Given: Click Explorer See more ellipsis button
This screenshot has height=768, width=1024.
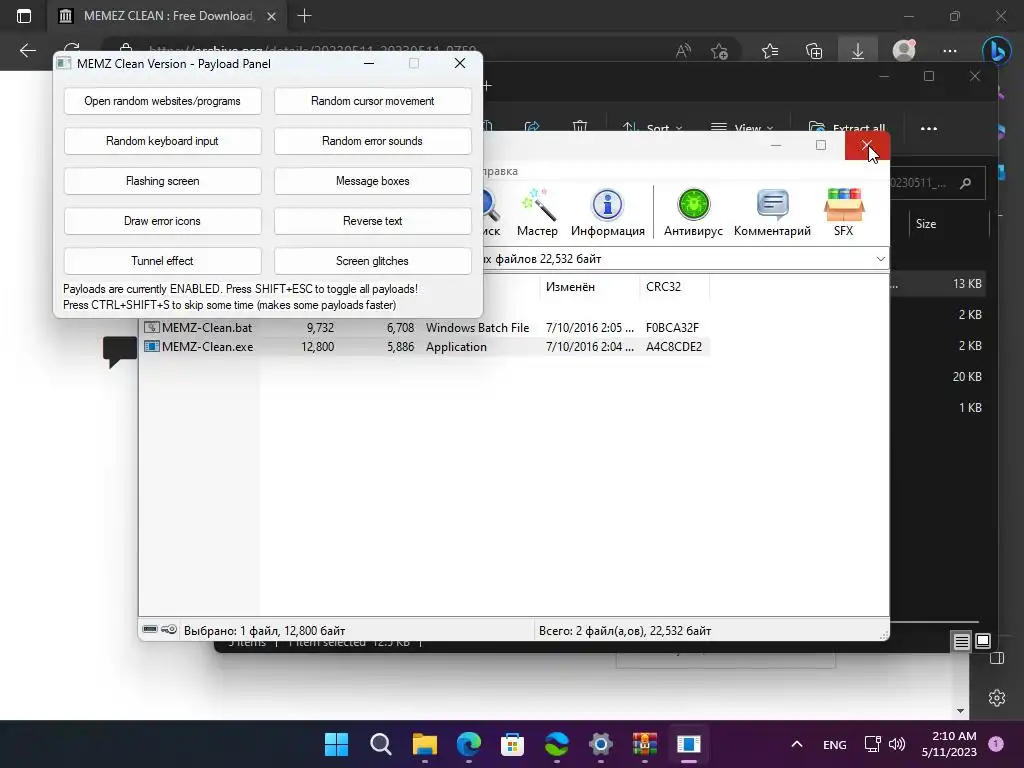Looking at the screenshot, I should (929, 129).
